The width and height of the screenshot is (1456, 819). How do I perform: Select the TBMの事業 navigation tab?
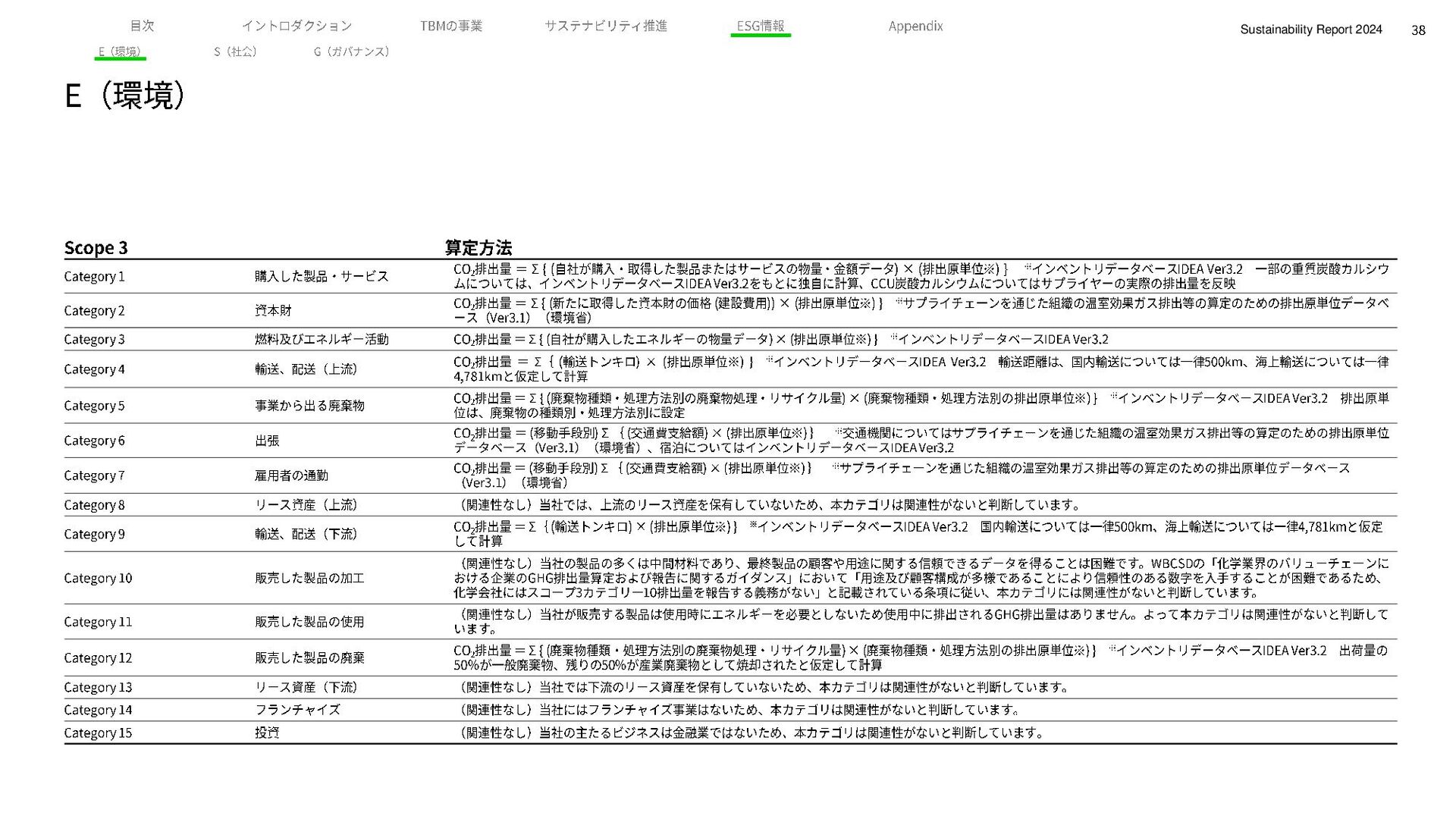450,26
